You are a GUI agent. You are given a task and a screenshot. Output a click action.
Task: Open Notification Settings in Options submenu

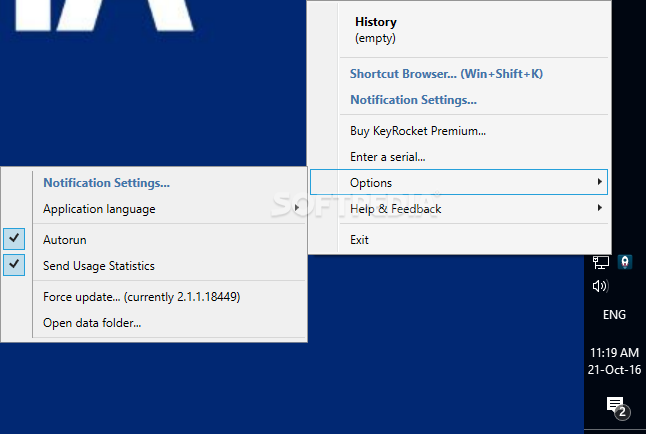click(x=106, y=183)
